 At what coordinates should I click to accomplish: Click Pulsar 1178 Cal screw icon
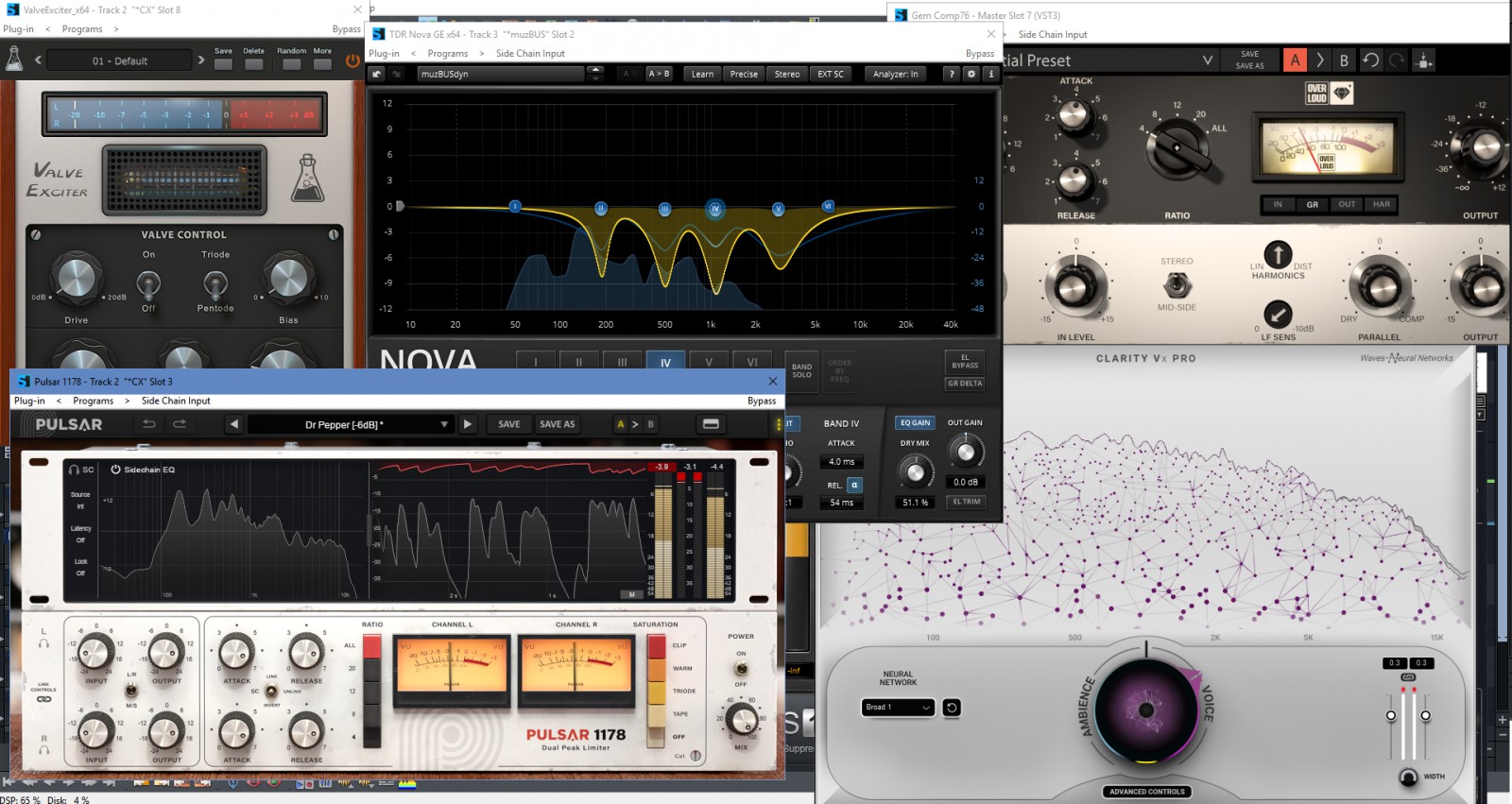tap(696, 756)
